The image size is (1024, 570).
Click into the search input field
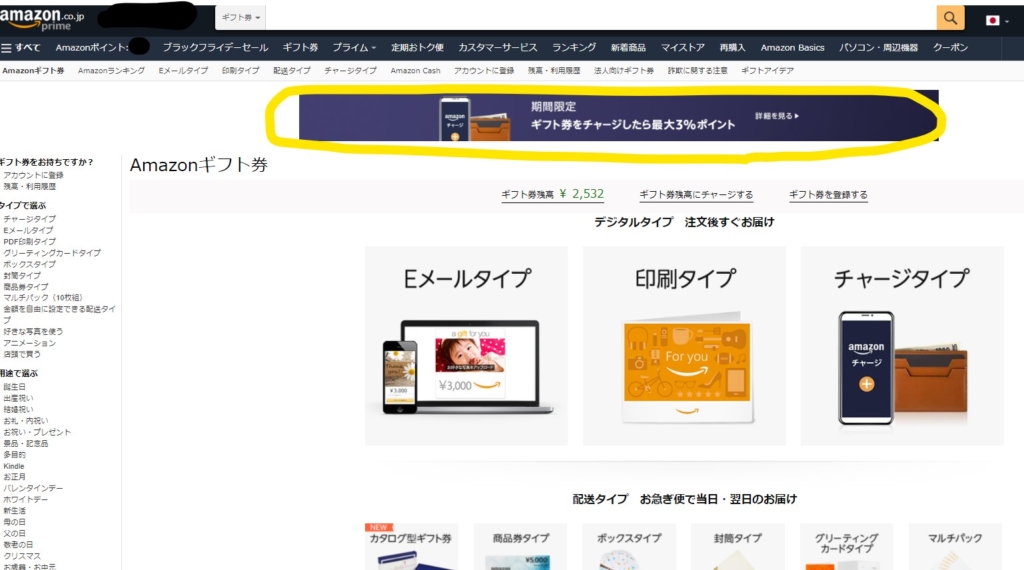[601, 18]
